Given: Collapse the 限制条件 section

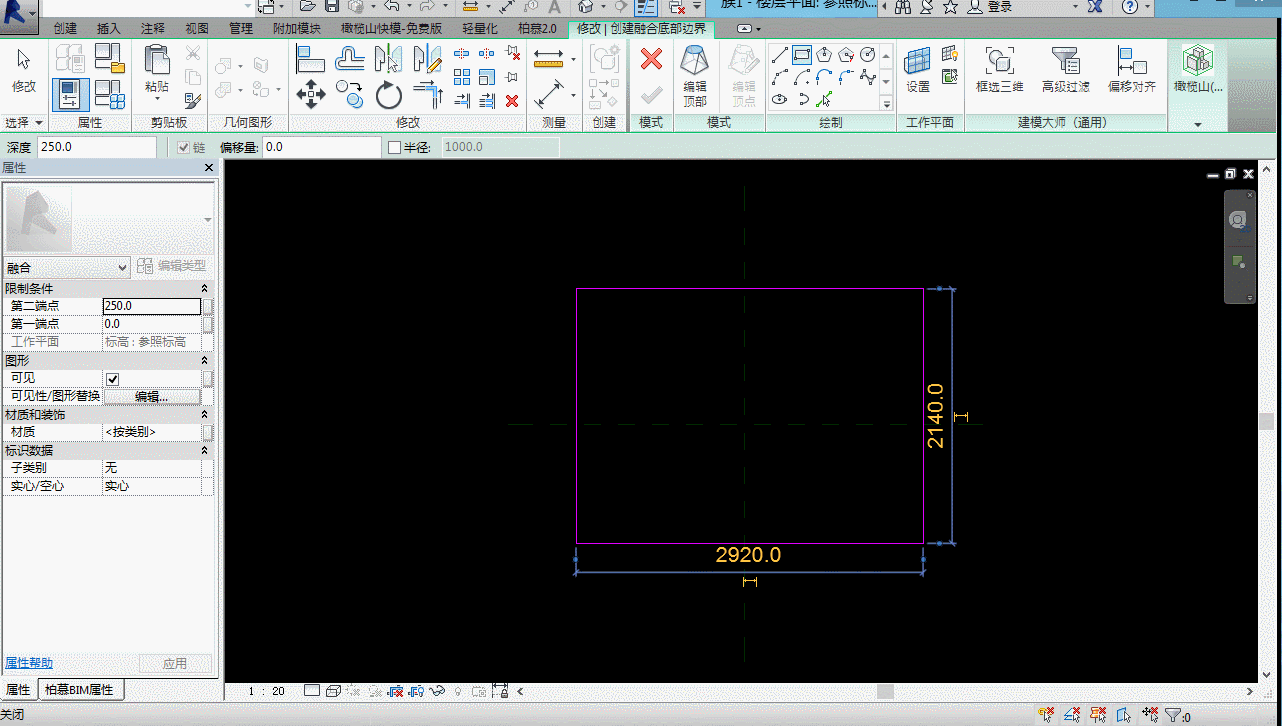Looking at the screenshot, I should [x=205, y=288].
